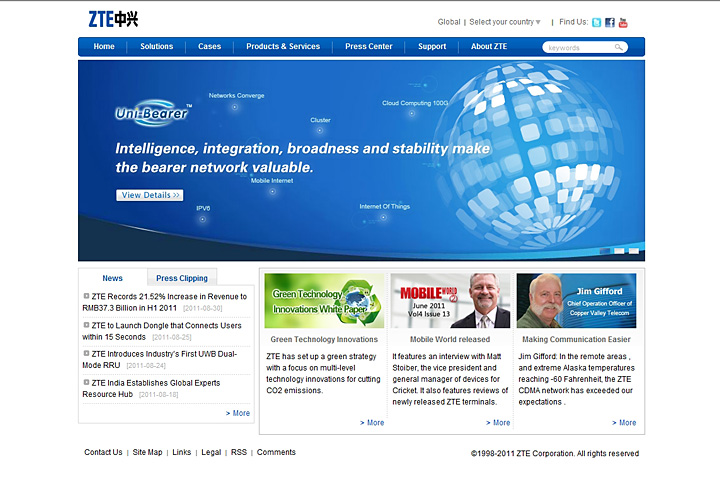
Task: Open the Products & Services menu
Action: click(283, 47)
